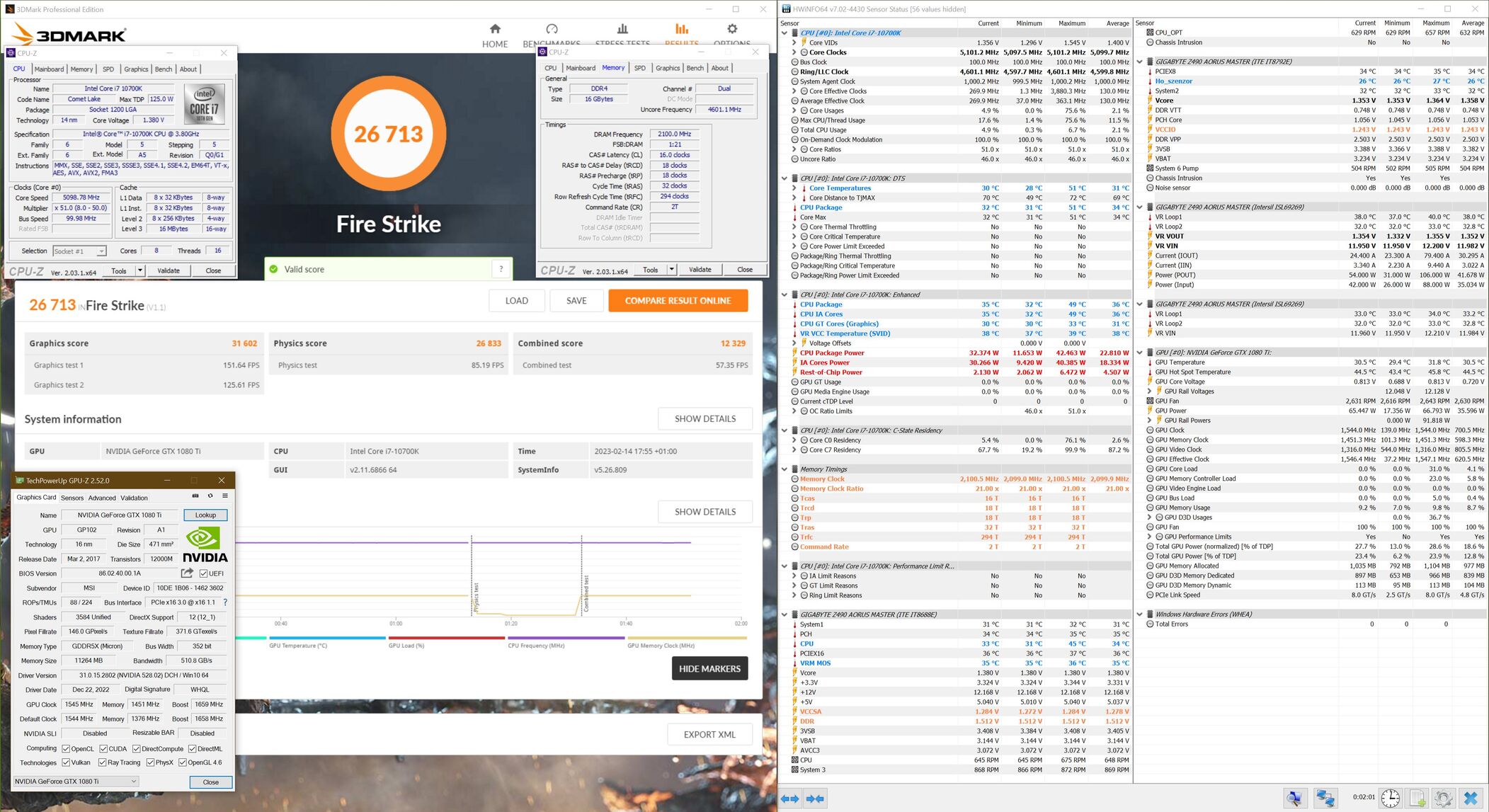Click the Bus Interface question mark in GPU-Z
This screenshot has height=812, width=1489.
point(225,602)
